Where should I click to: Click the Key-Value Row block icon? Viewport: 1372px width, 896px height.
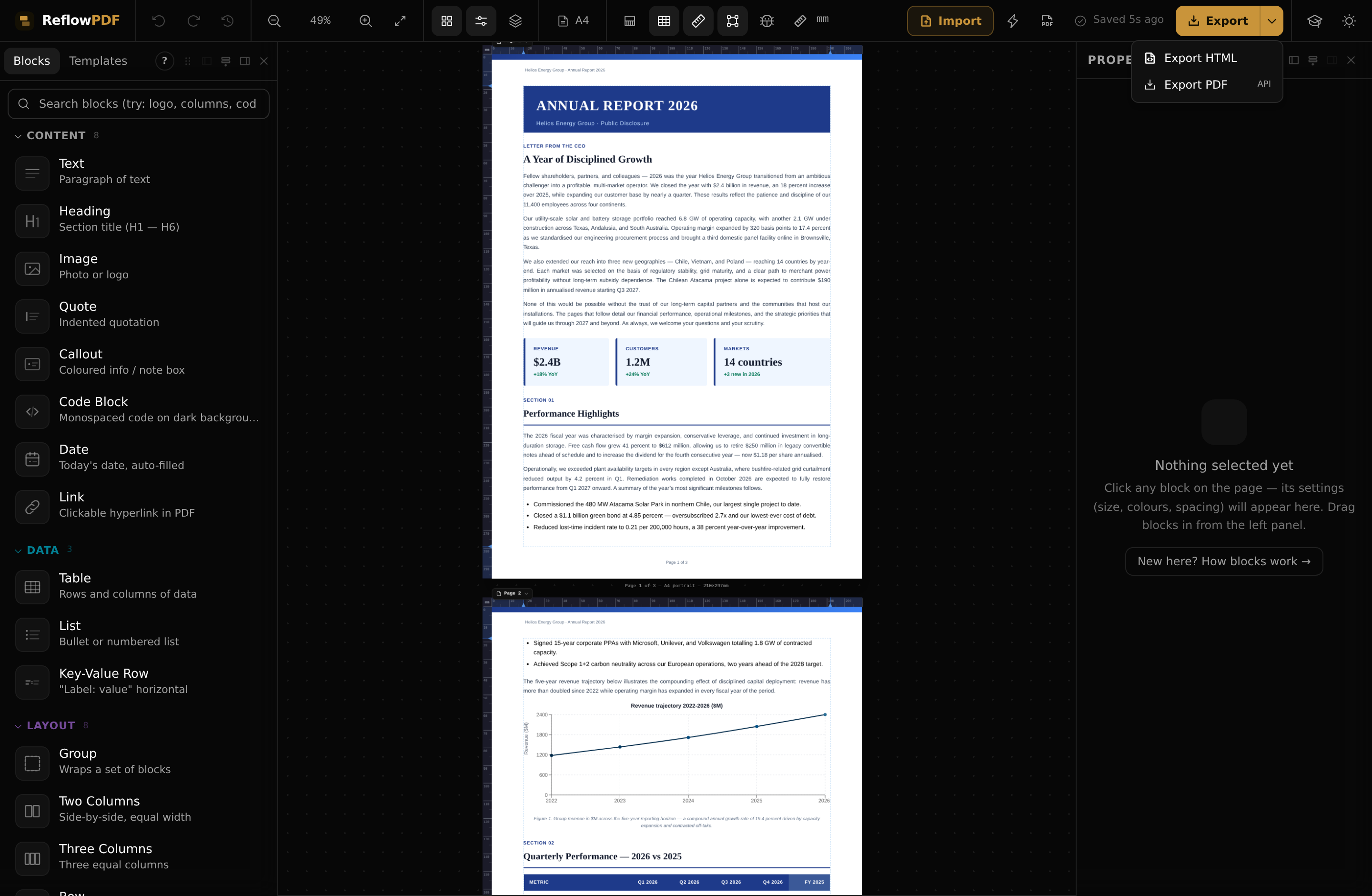click(x=32, y=682)
